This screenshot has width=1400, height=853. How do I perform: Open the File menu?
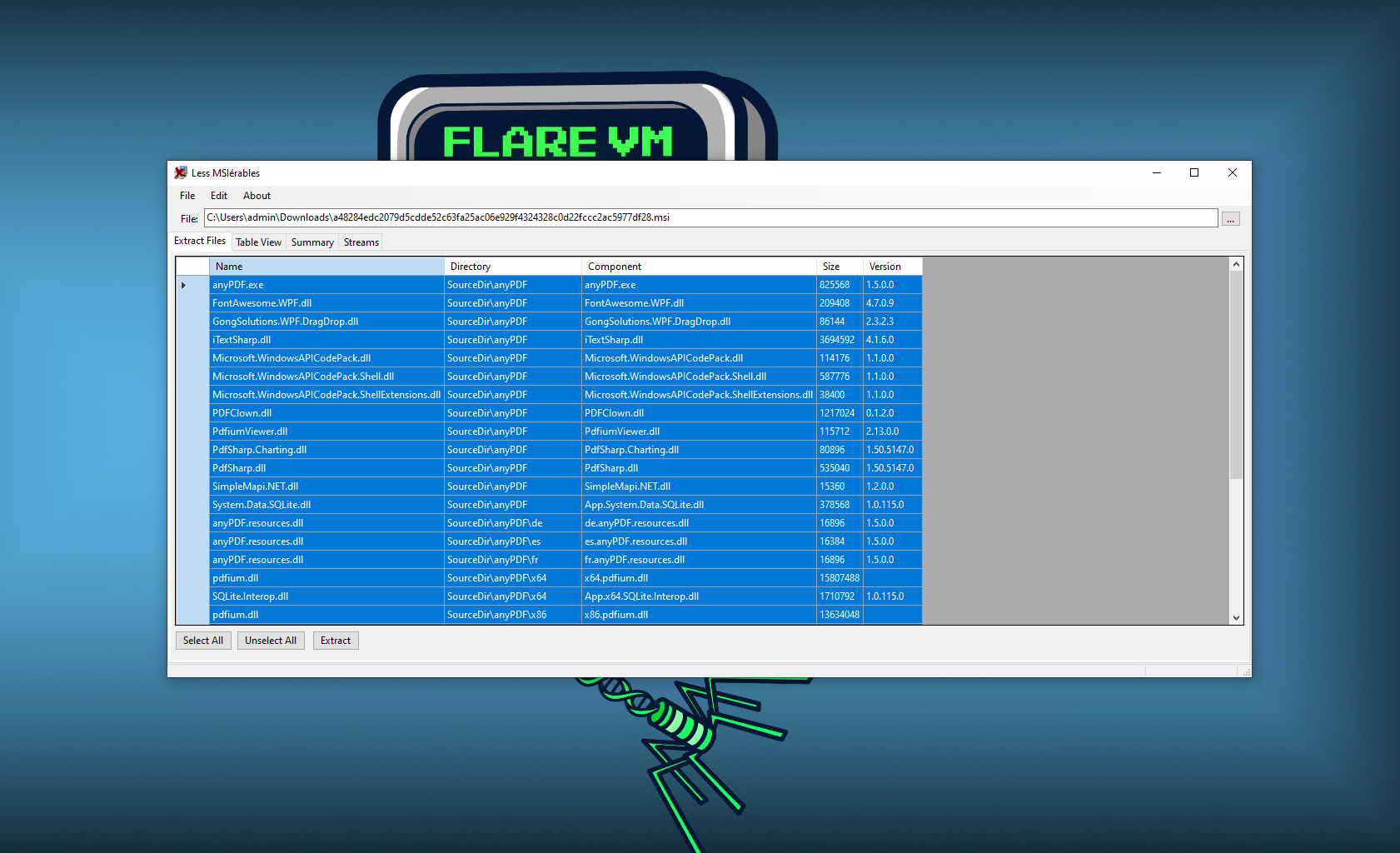[x=187, y=196]
